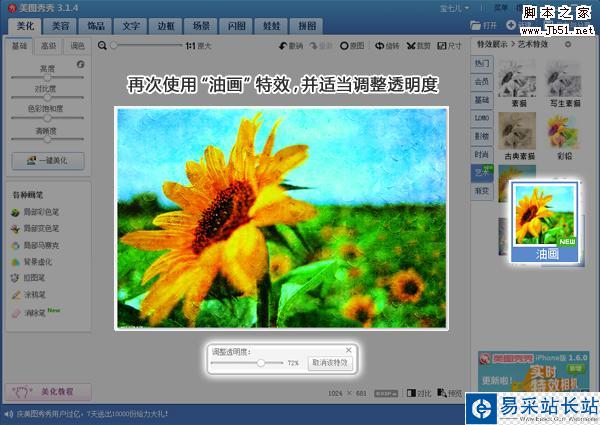Open the 场景 main tab
The width and height of the screenshot is (600, 425).
tap(201, 26)
